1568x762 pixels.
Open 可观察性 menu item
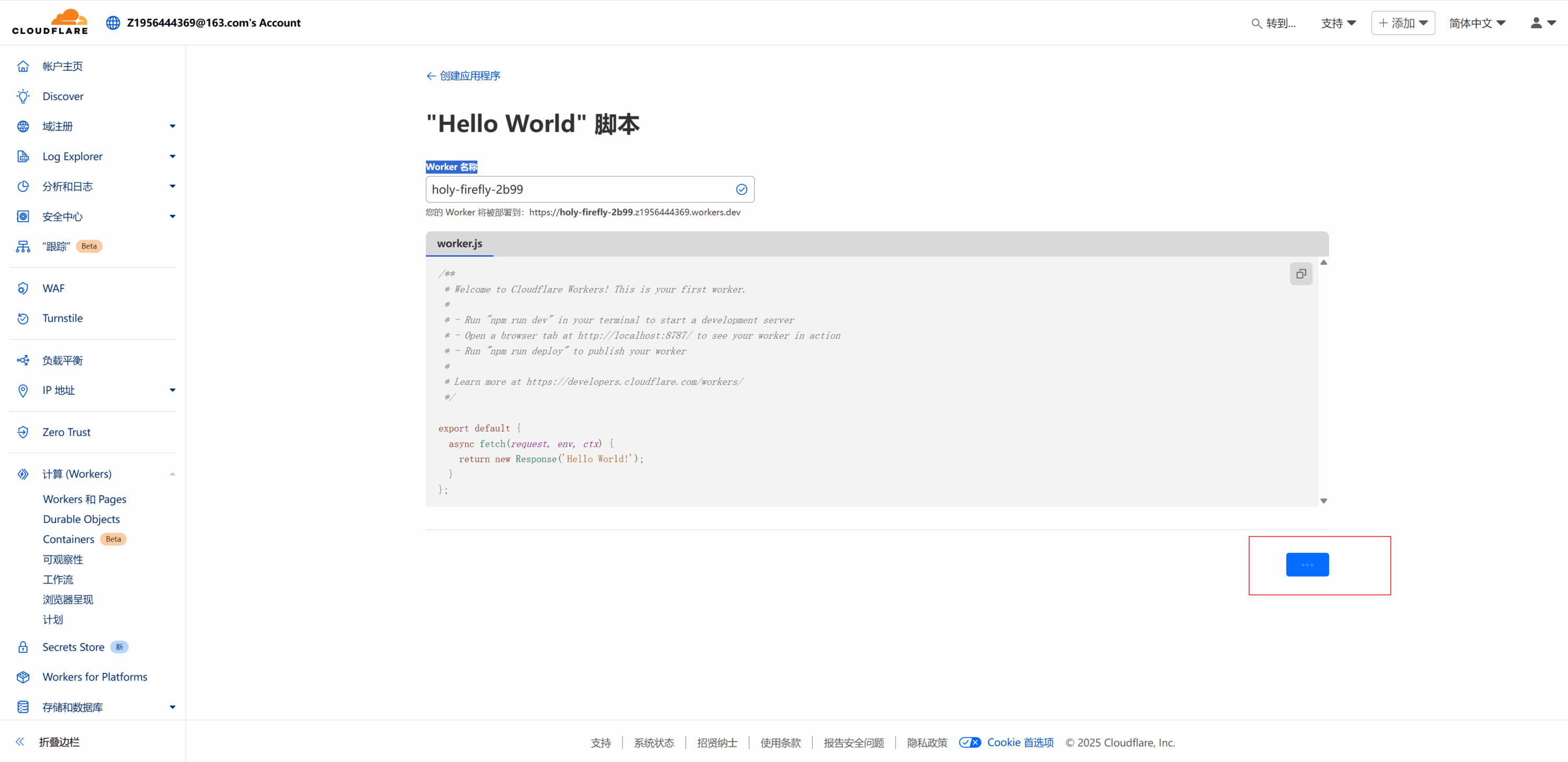tap(63, 559)
